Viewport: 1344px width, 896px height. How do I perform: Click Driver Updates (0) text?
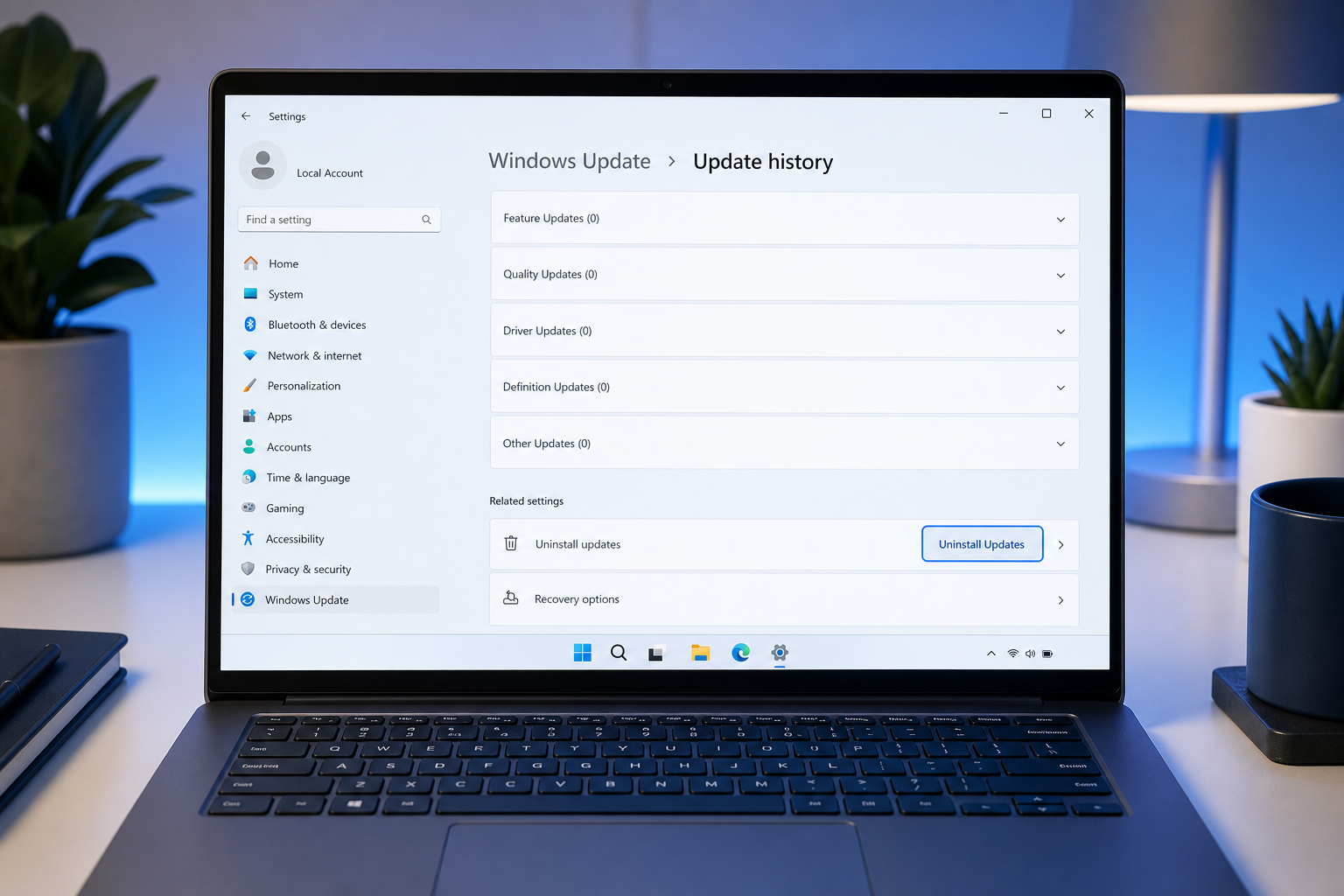coord(548,331)
